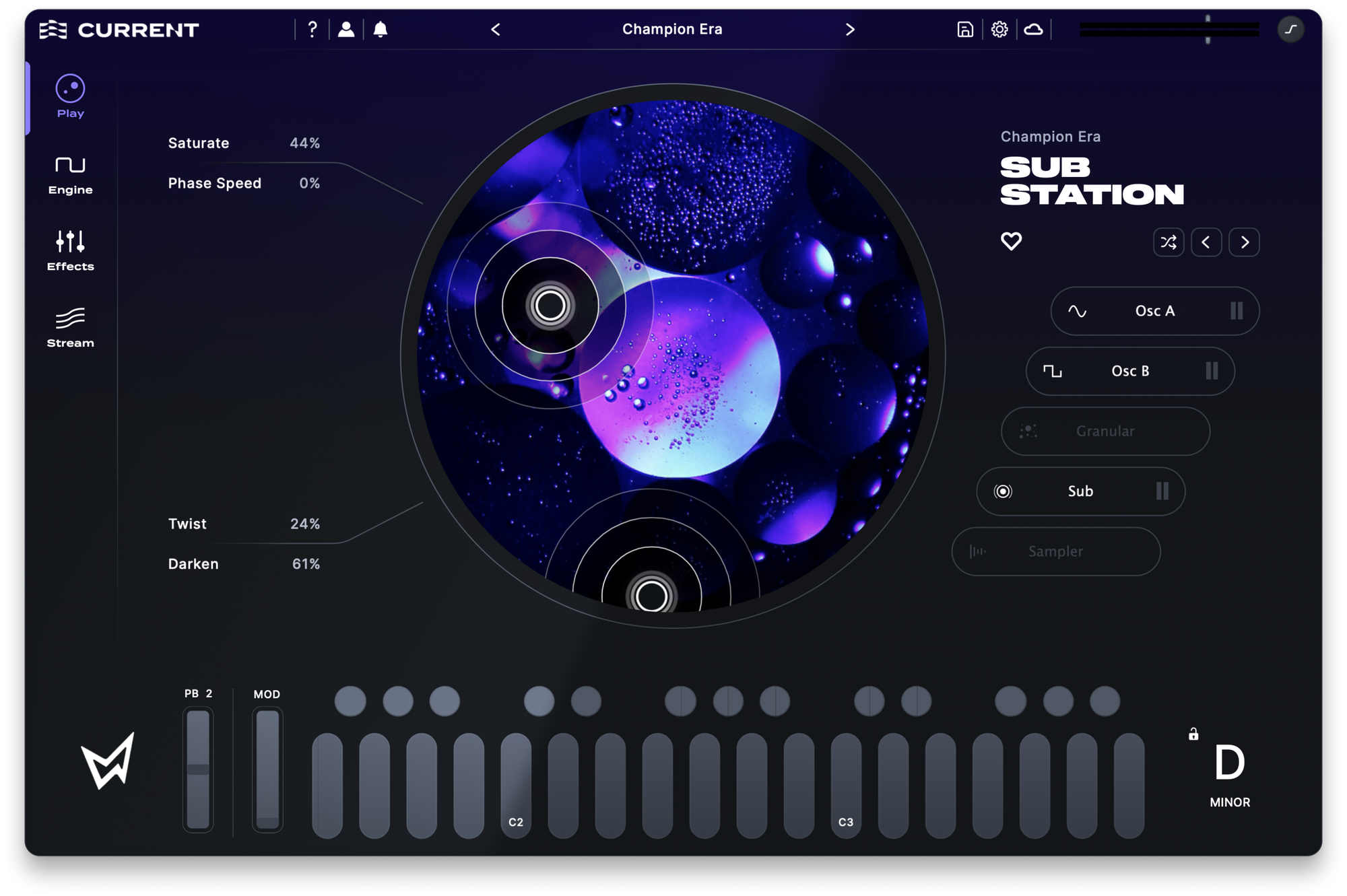Click the notifications bell icon
1347x896 pixels.
click(381, 30)
